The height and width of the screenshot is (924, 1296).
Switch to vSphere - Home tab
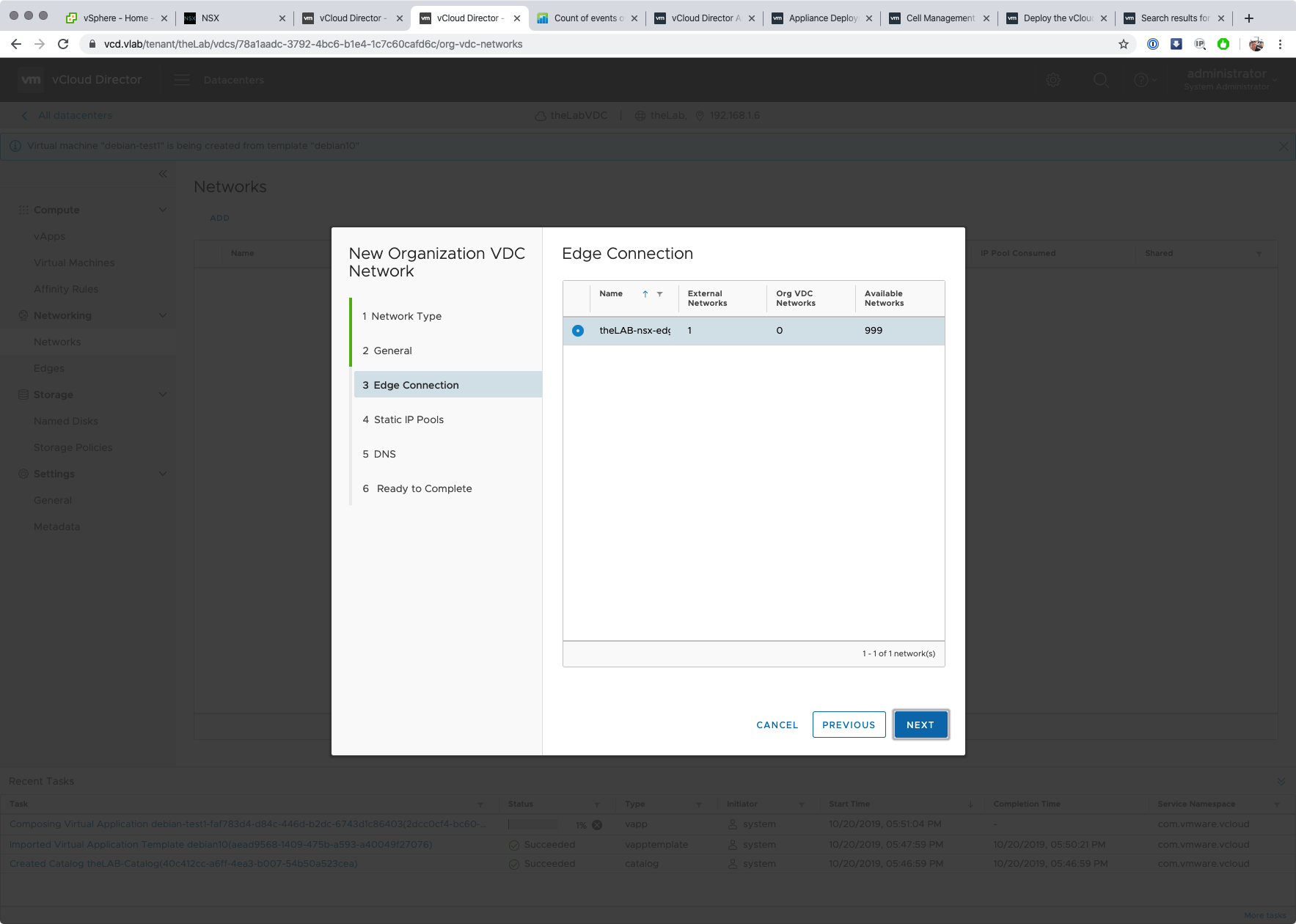click(114, 18)
